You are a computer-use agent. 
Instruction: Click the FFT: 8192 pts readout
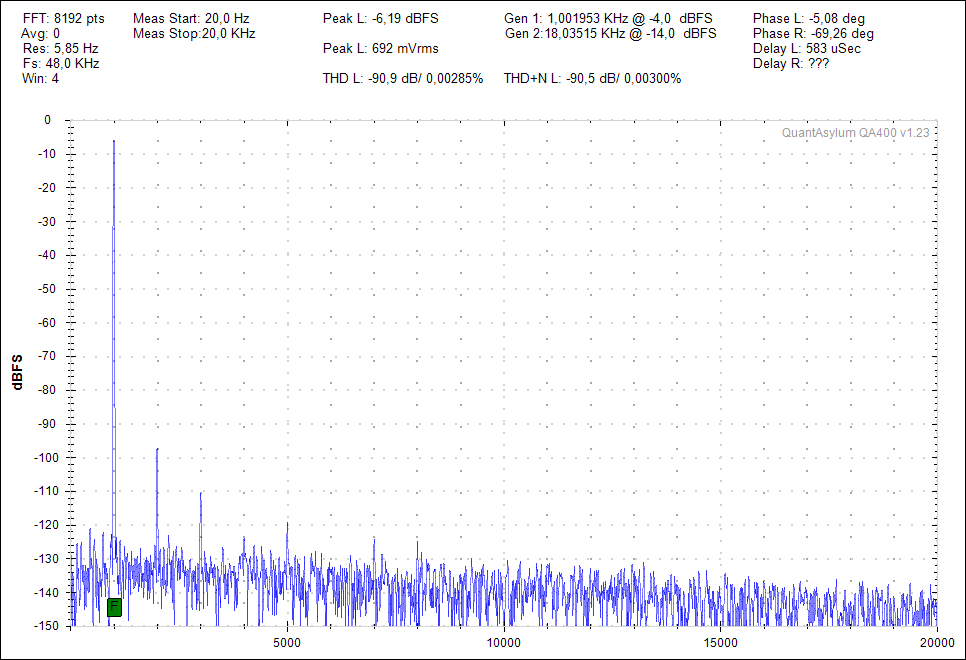pyautogui.click(x=63, y=18)
